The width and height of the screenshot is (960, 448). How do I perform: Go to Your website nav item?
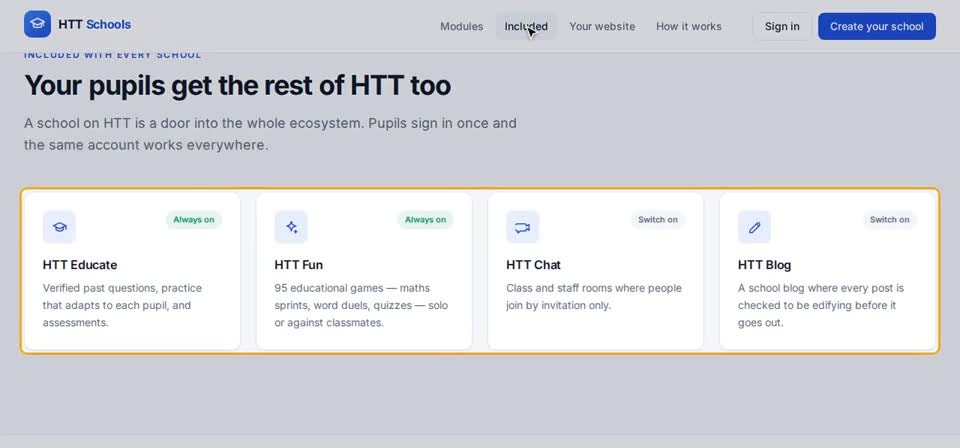(602, 26)
